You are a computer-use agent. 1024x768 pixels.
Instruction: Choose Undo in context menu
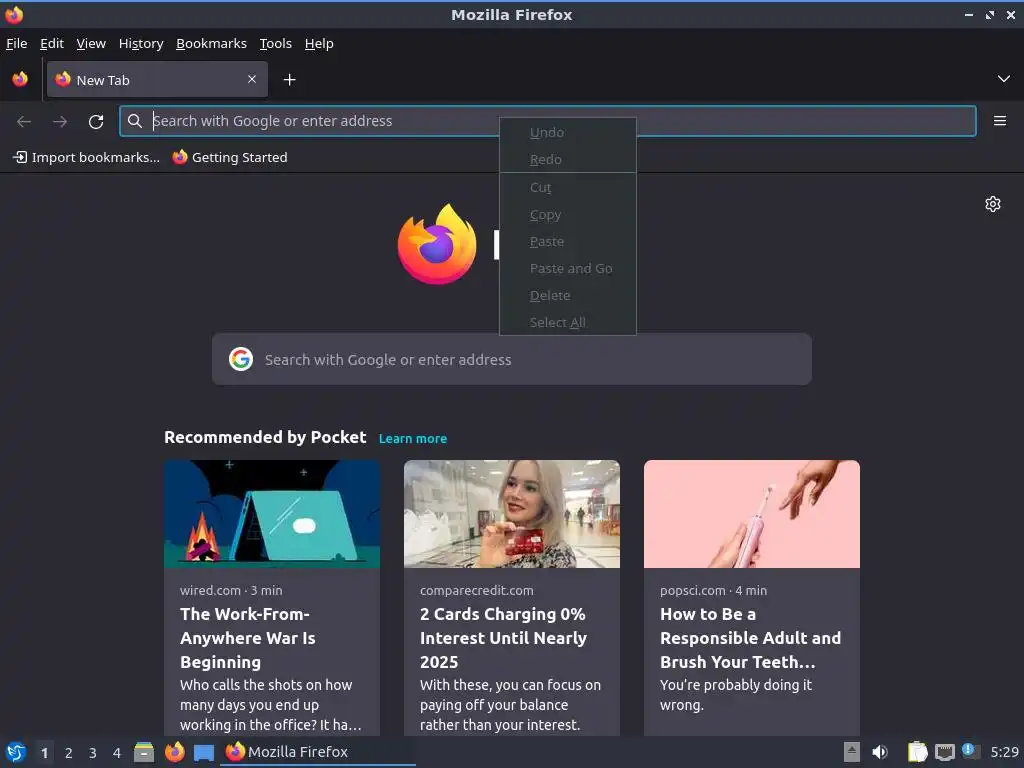tap(568, 133)
